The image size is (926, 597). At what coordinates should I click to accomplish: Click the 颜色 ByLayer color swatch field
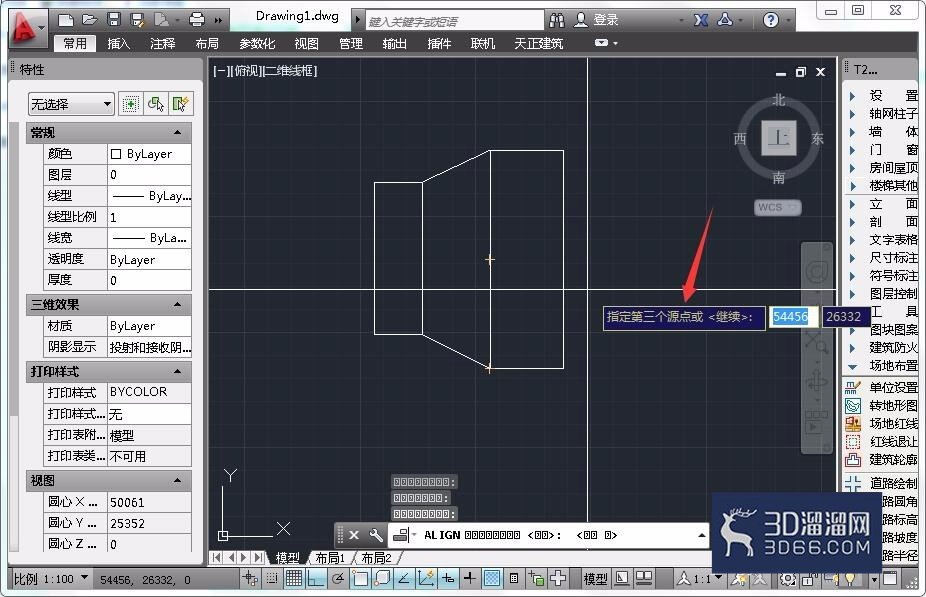click(x=149, y=154)
